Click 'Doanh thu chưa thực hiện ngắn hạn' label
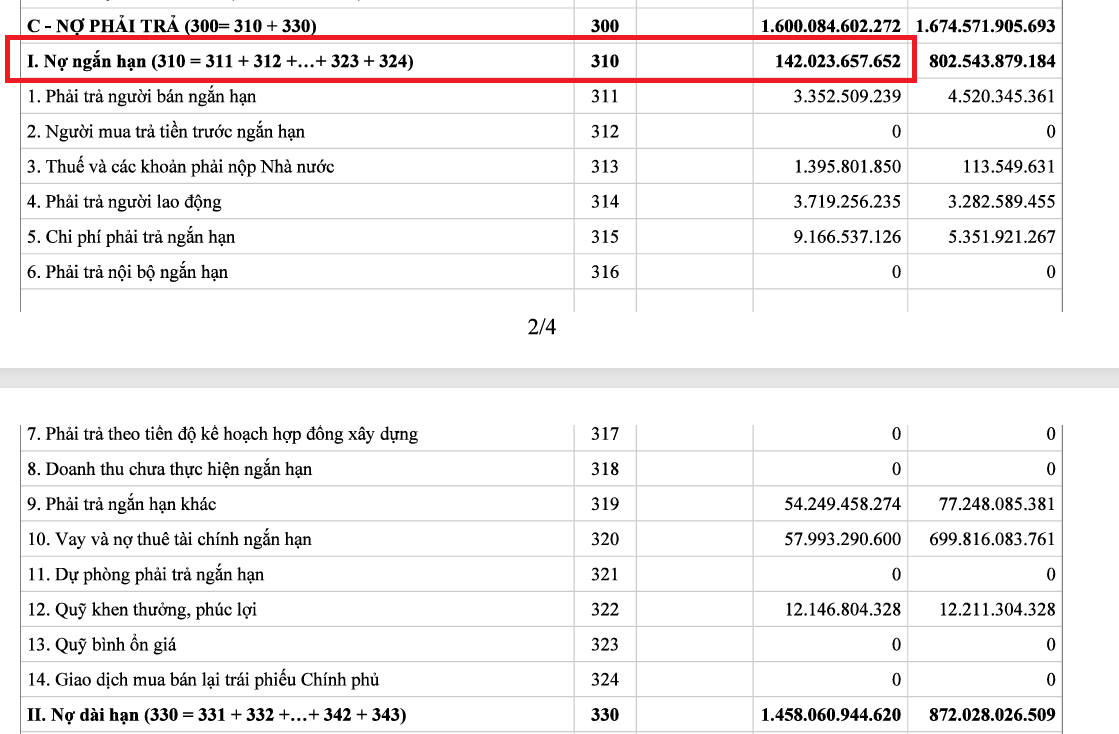This screenshot has height=734, width=1119. coord(170,469)
